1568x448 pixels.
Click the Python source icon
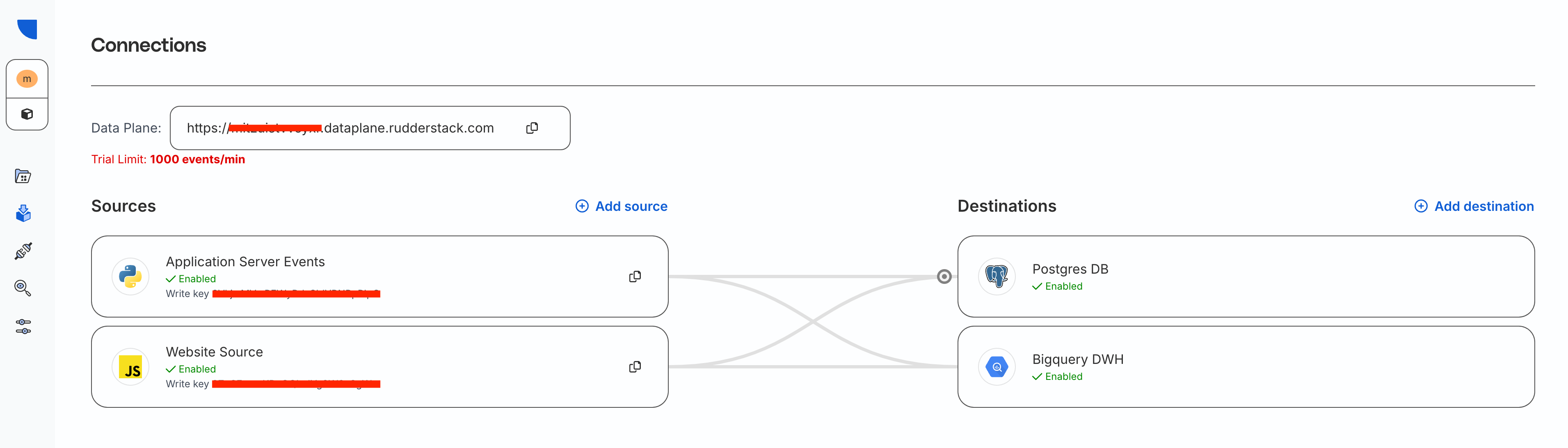tap(130, 277)
